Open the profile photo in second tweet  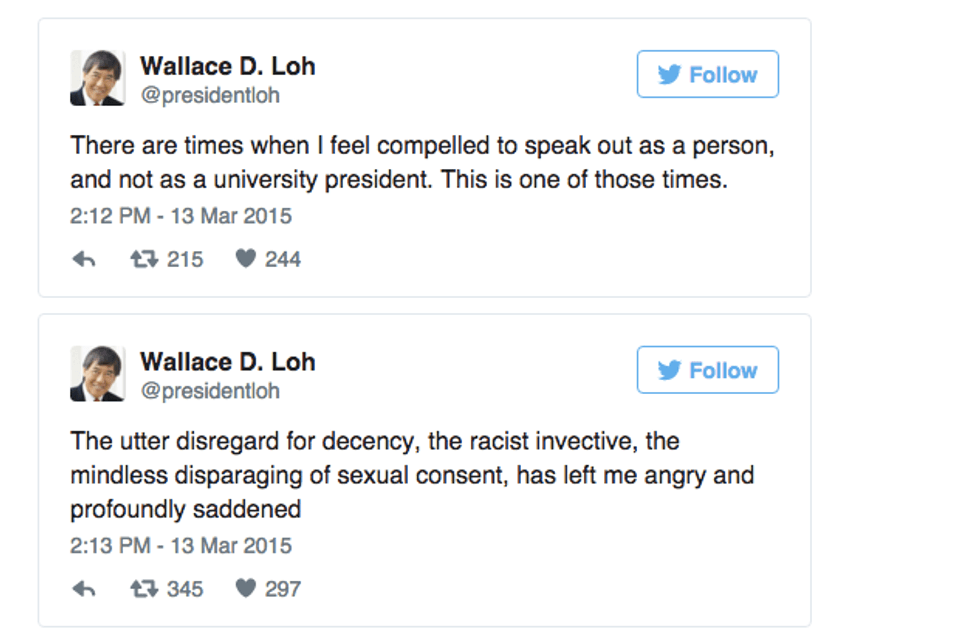pyautogui.click(x=98, y=374)
